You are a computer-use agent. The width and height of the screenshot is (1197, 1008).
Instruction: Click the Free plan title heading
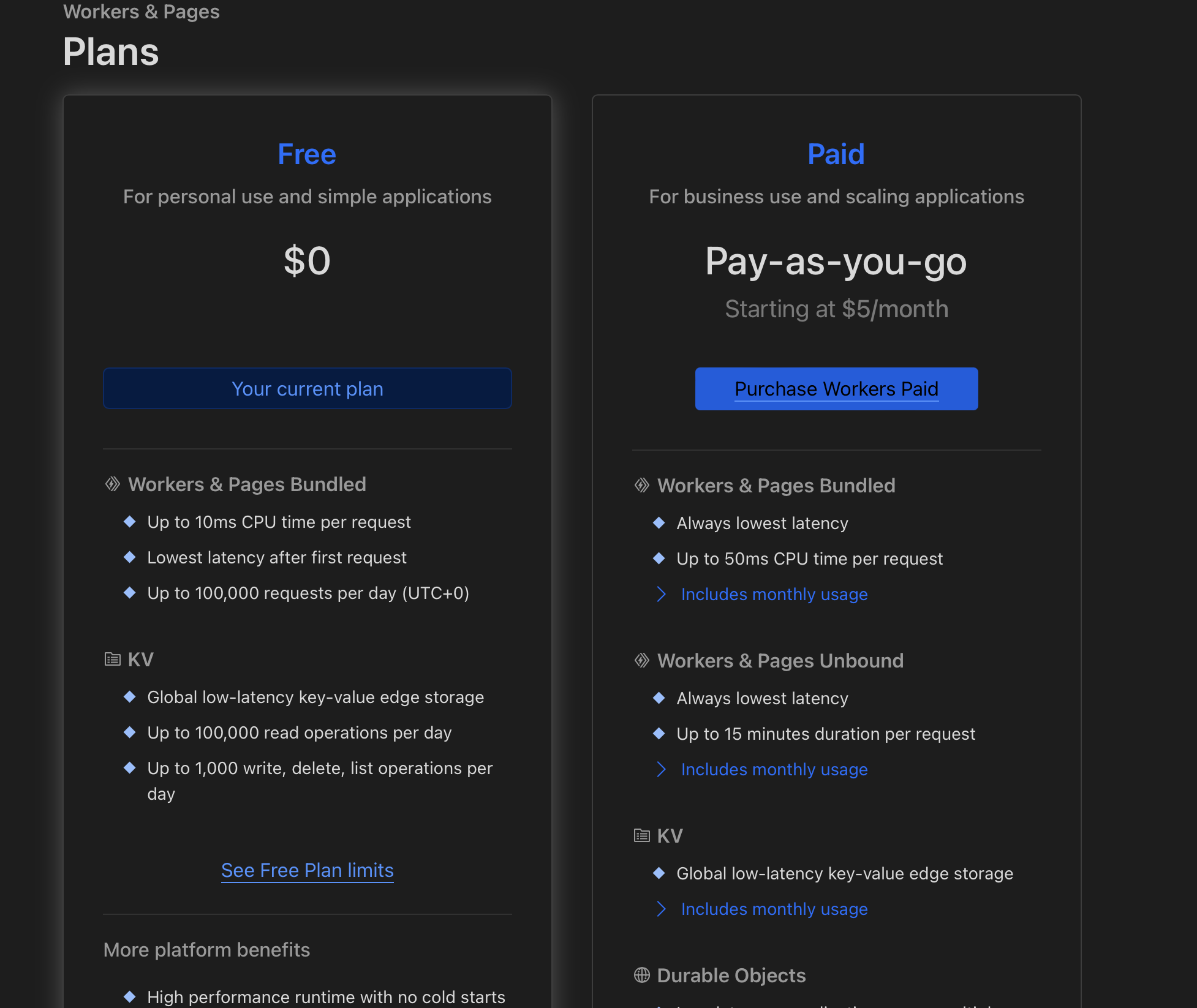pyautogui.click(x=306, y=154)
